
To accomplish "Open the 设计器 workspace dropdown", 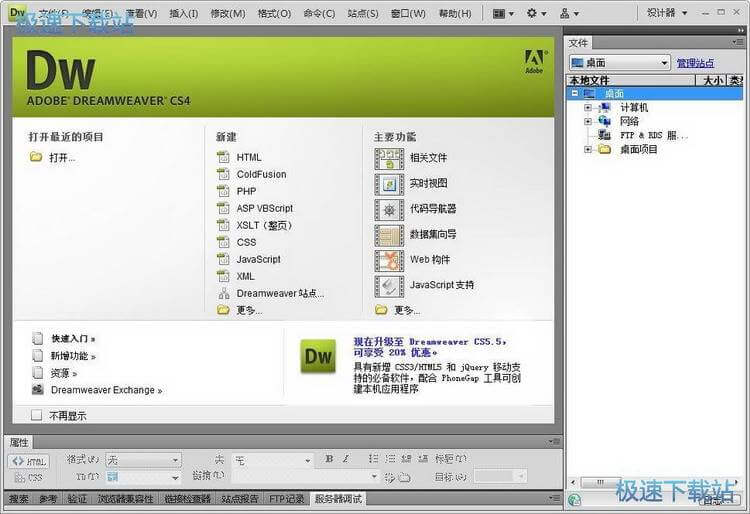I will 666,13.
